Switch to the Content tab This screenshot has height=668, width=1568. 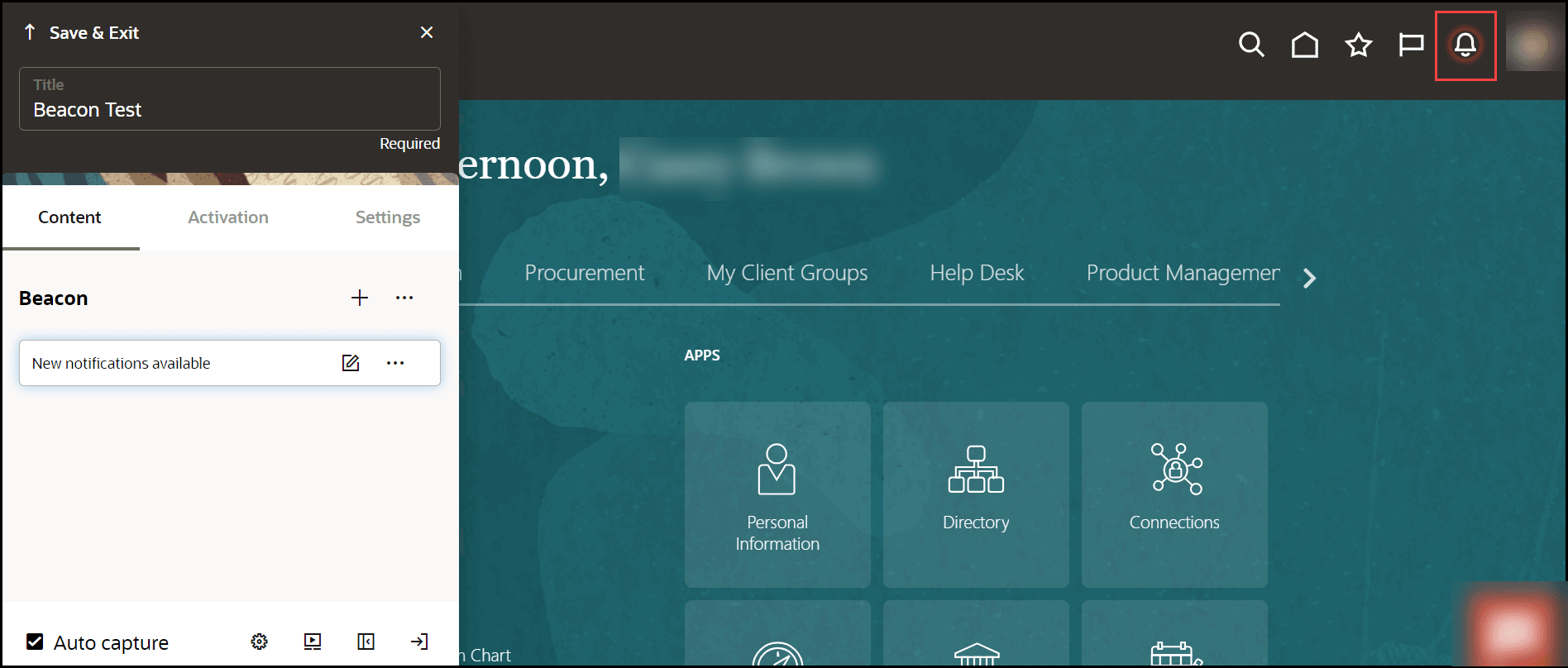69,217
